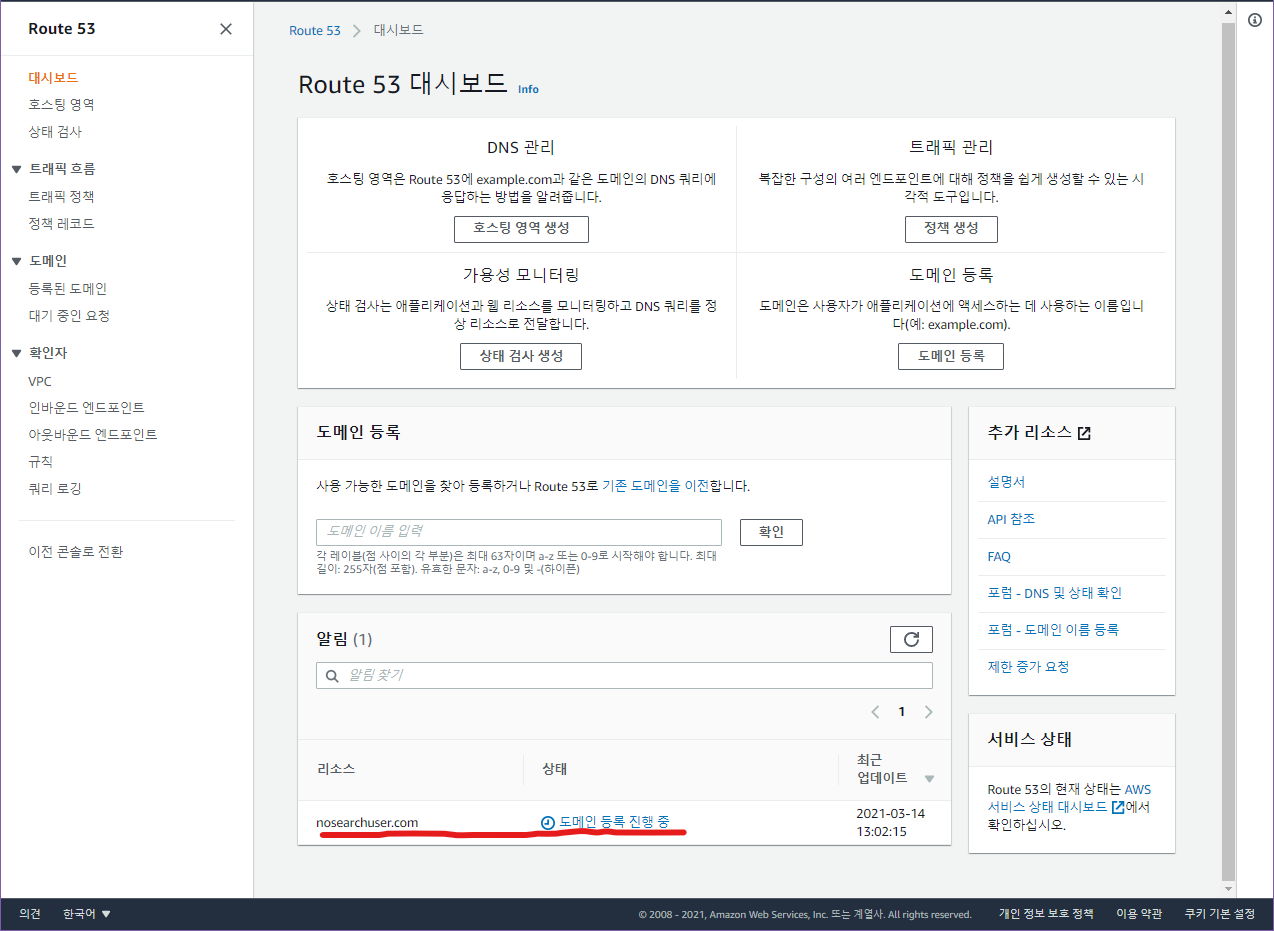Image resolution: width=1274 pixels, height=931 pixels.
Task: Open the 한국어 language dropdown
Action: pos(87,914)
